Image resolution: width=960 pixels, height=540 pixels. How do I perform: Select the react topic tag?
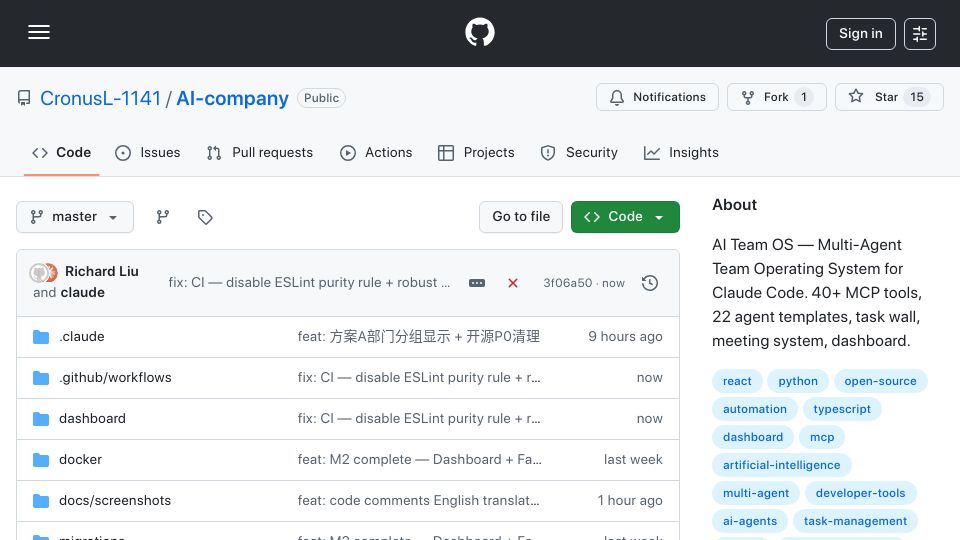[x=737, y=381]
